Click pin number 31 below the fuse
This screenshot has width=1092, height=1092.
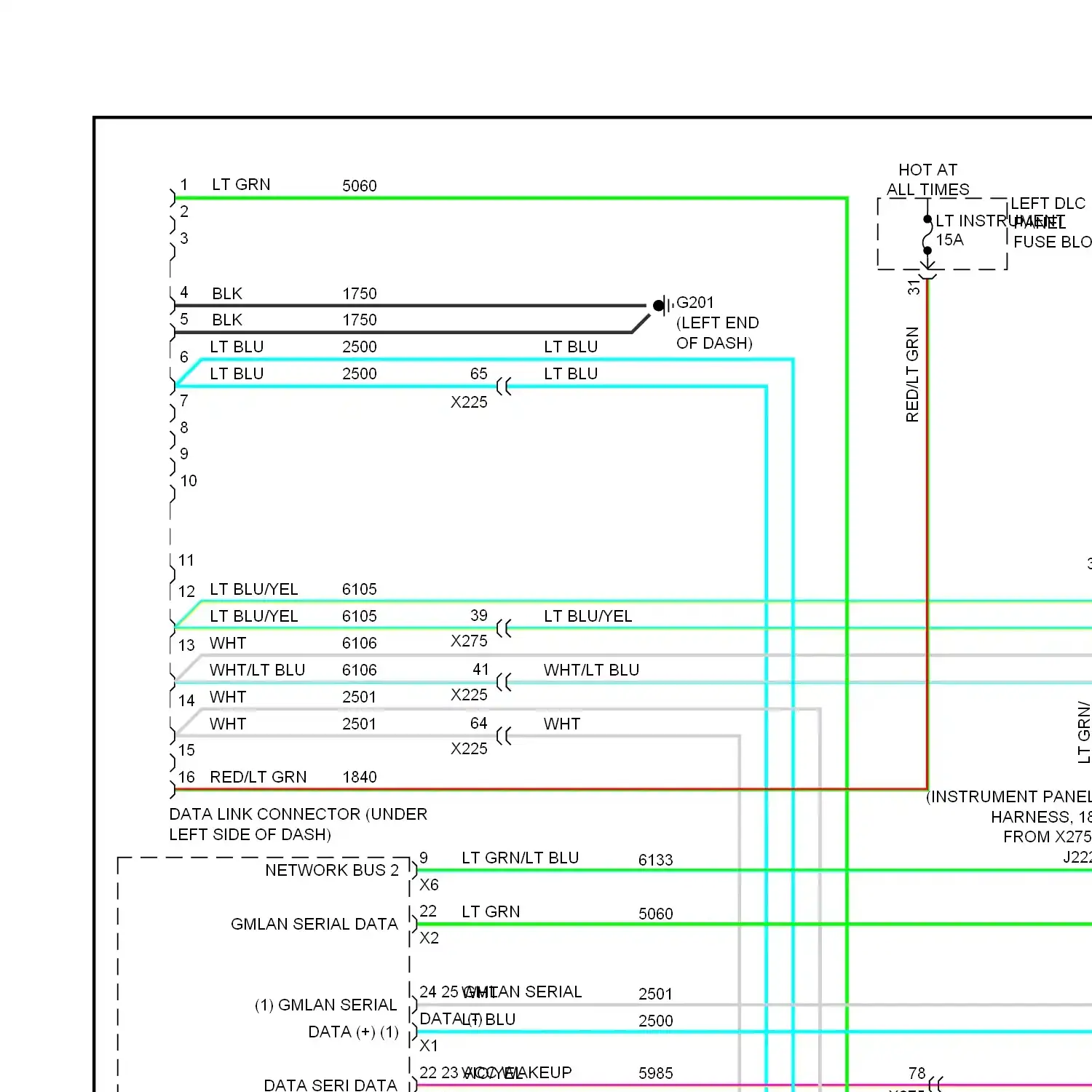[914, 288]
